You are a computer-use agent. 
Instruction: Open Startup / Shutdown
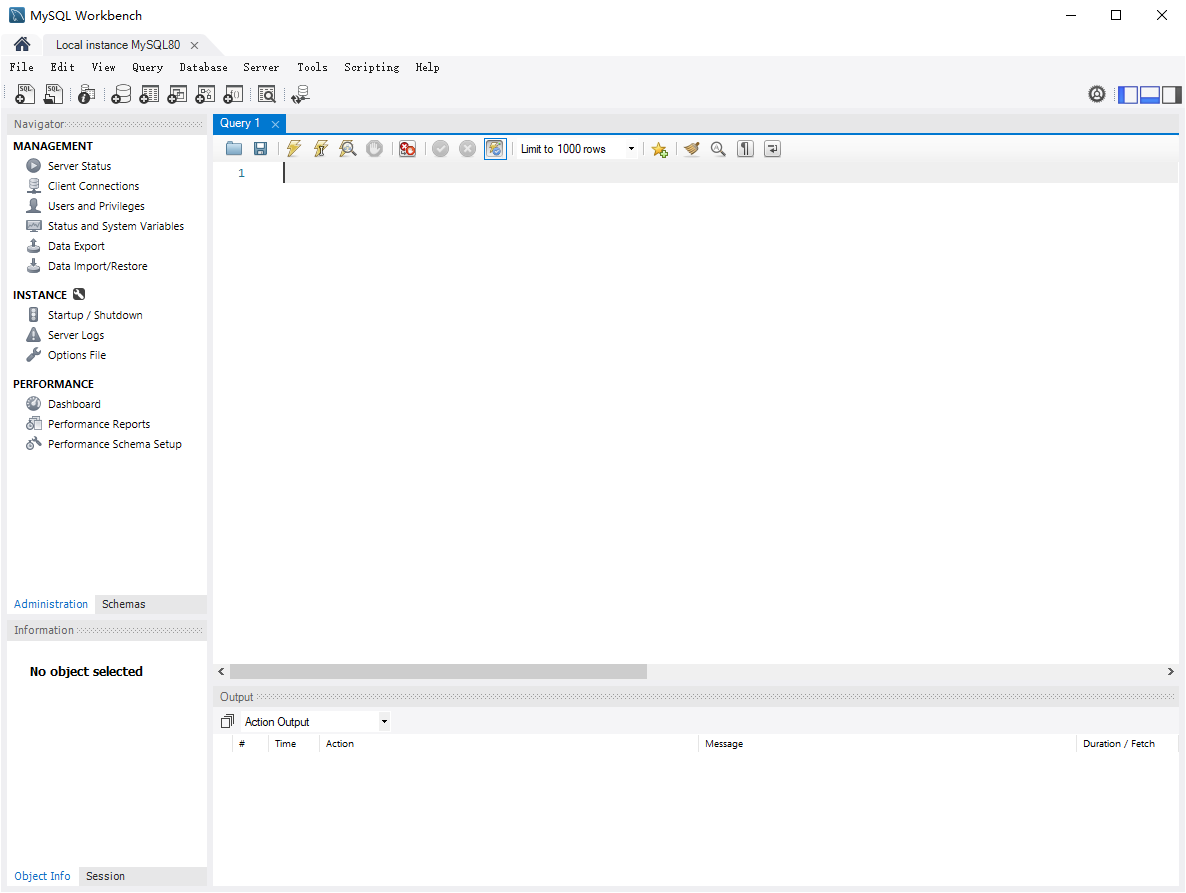click(x=95, y=315)
